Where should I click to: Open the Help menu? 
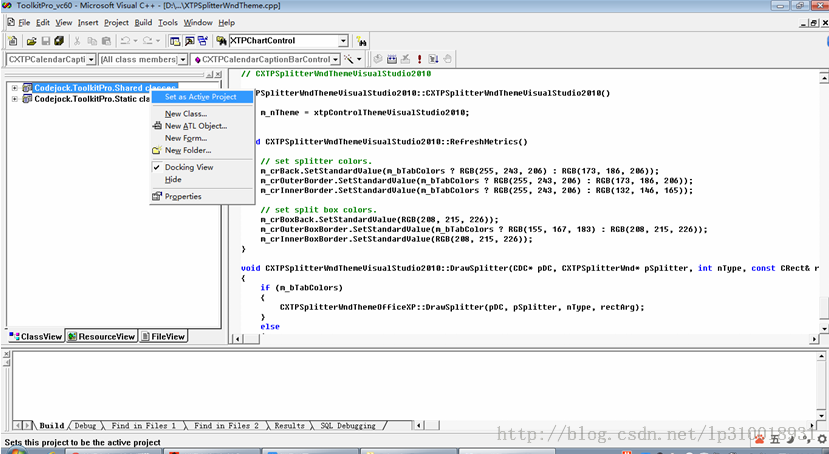point(226,23)
